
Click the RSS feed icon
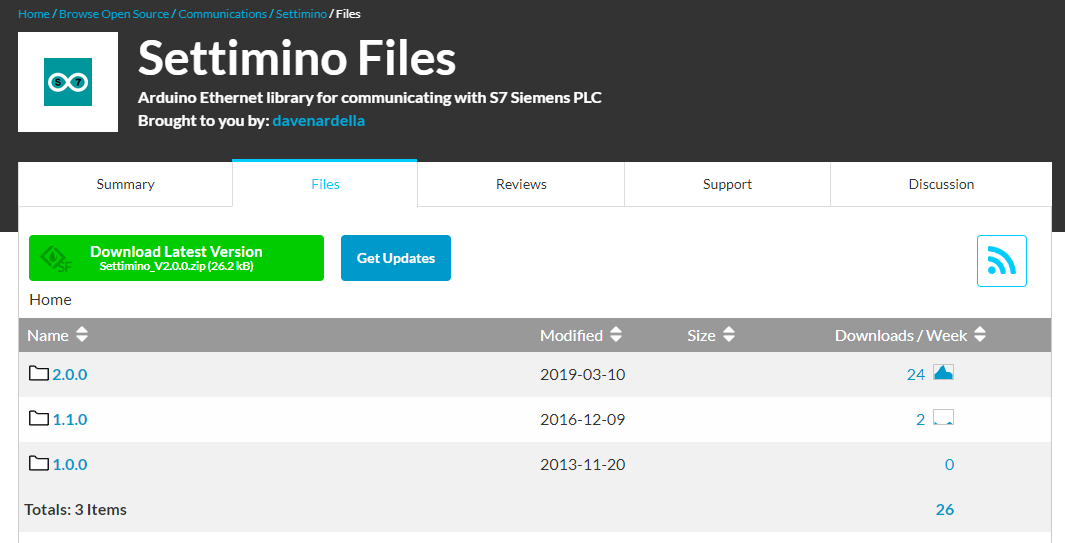coord(1001,261)
